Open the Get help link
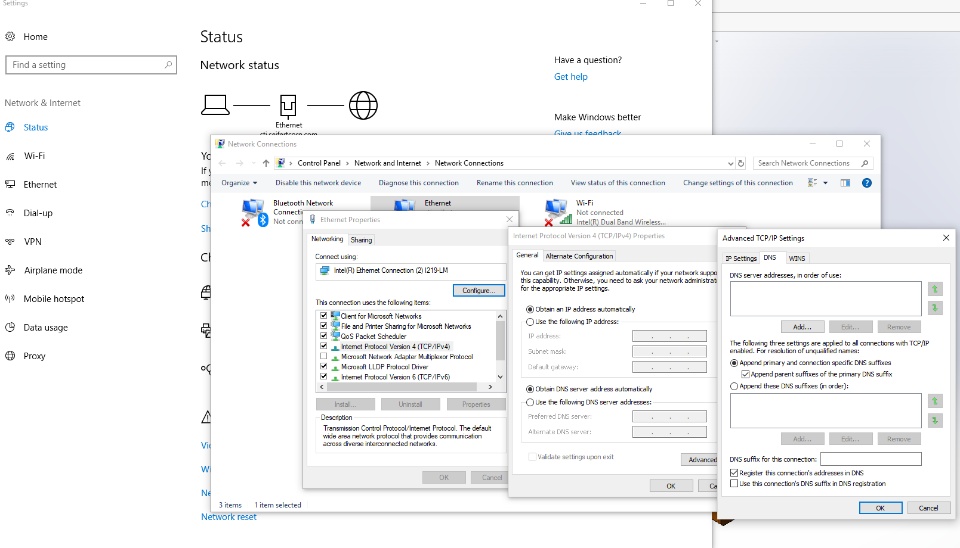 [x=571, y=77]
